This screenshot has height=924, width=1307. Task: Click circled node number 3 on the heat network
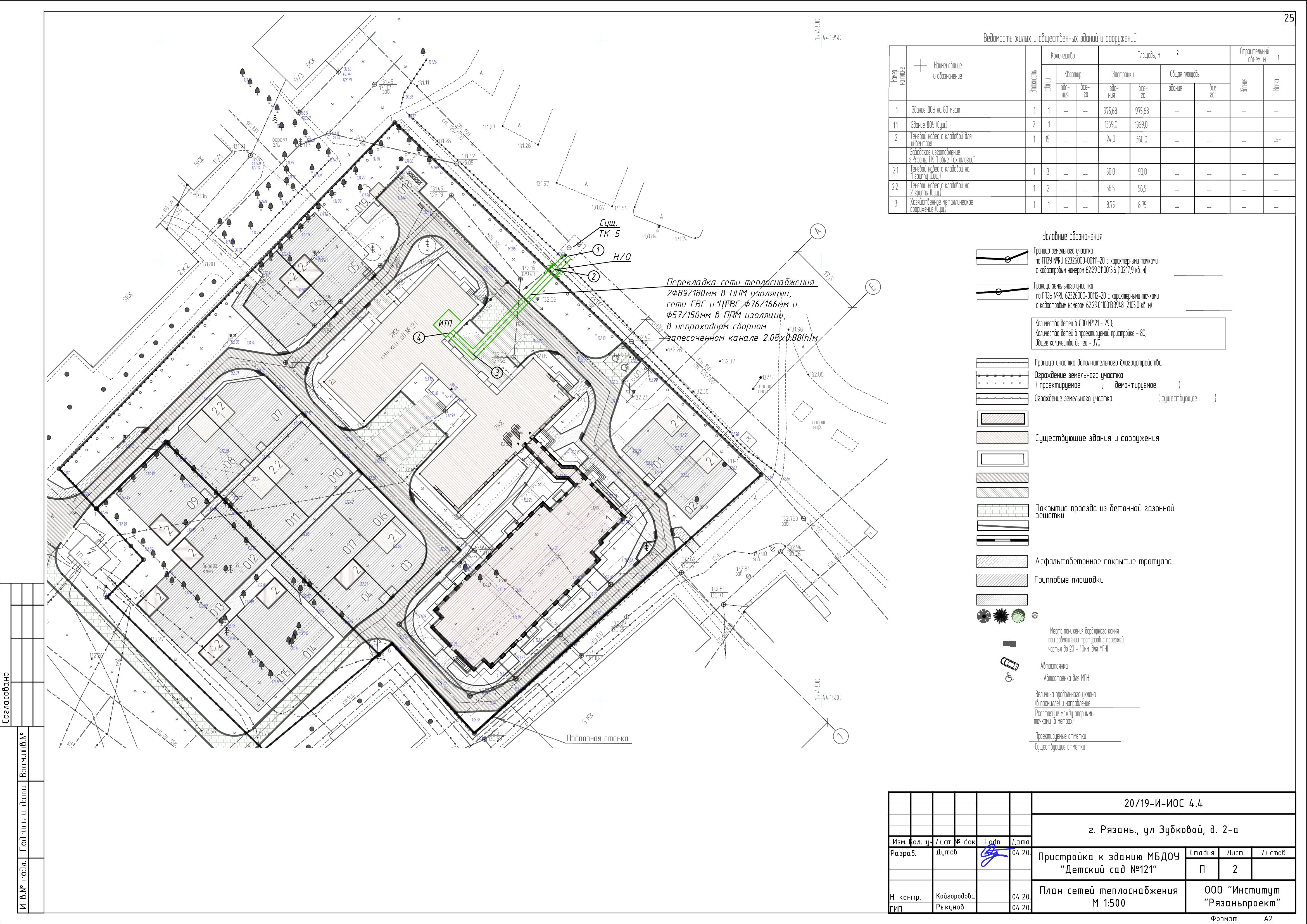click(497, 373)
